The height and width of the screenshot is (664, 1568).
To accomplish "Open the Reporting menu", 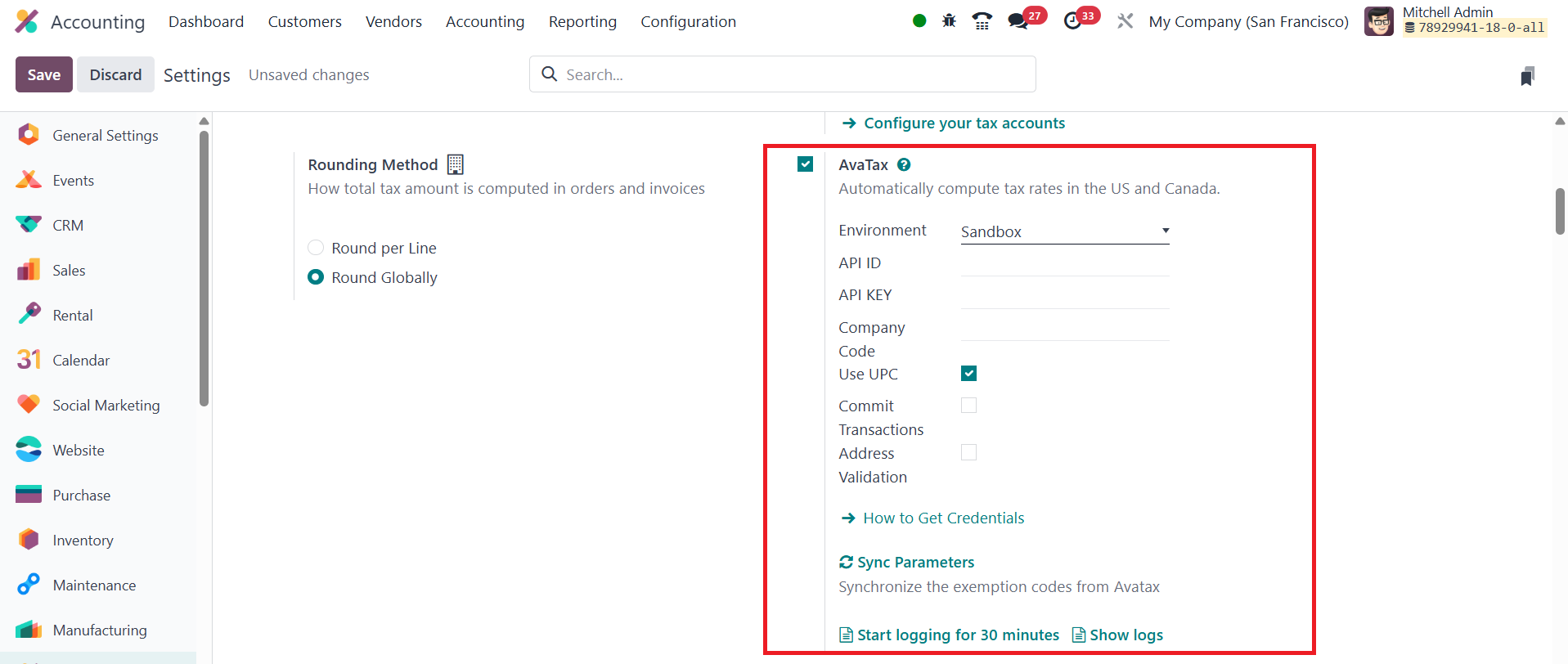I will pos(582,21).
